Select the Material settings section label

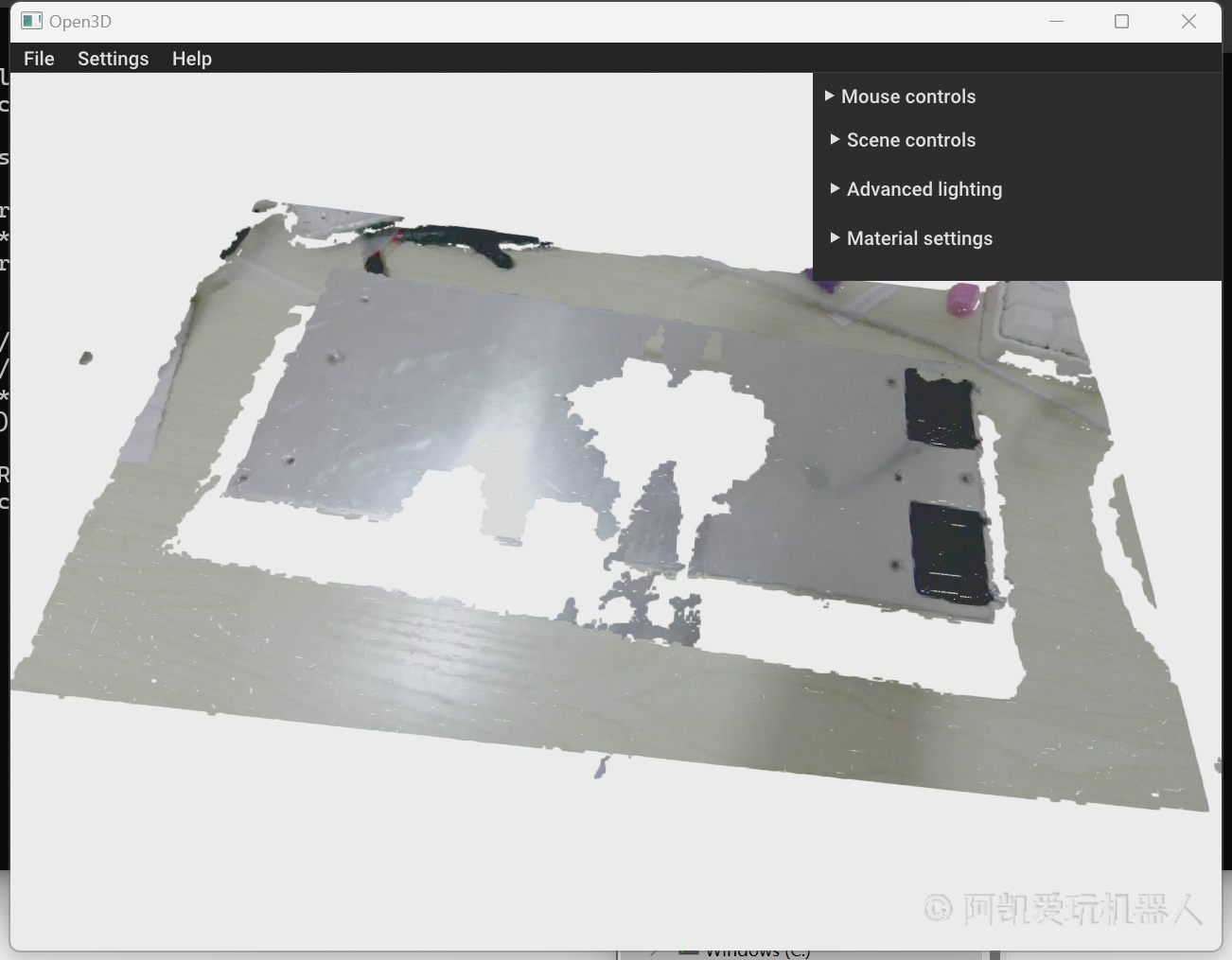pos(919,238)
